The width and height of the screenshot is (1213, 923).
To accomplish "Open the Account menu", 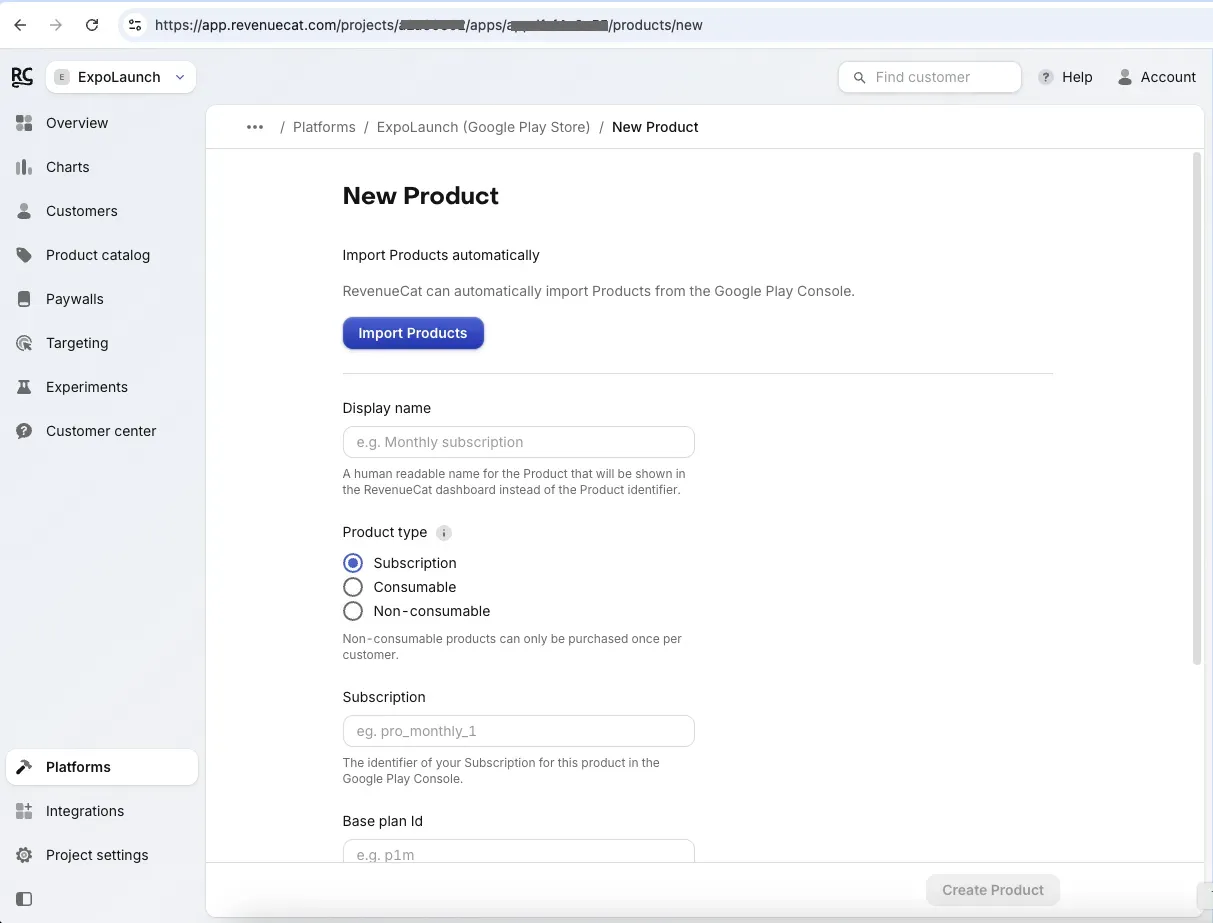I will point(1156,77).
